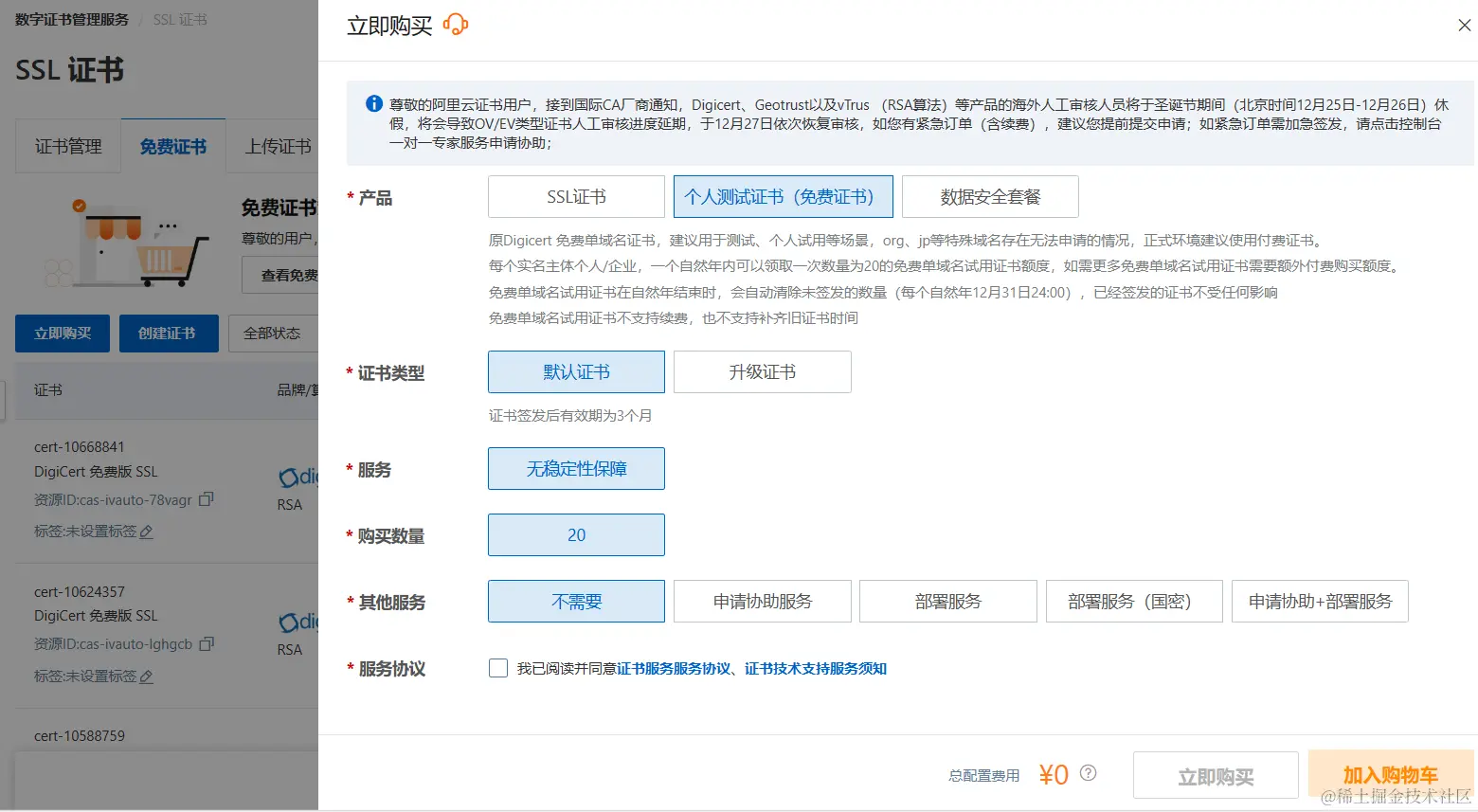Open the 证书技术支持服务须知 link
This screenshot has width=1478, height=812.
816,669
